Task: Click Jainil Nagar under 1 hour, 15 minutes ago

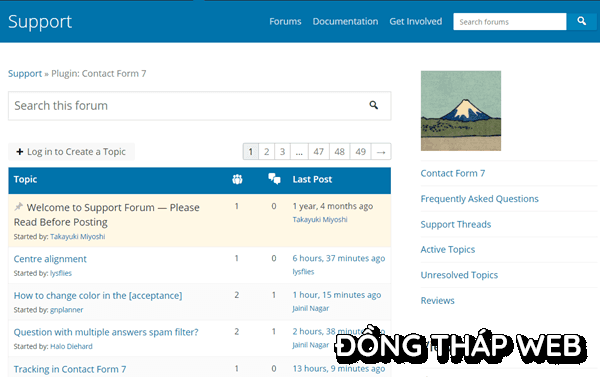Action: tap(311, 308)
